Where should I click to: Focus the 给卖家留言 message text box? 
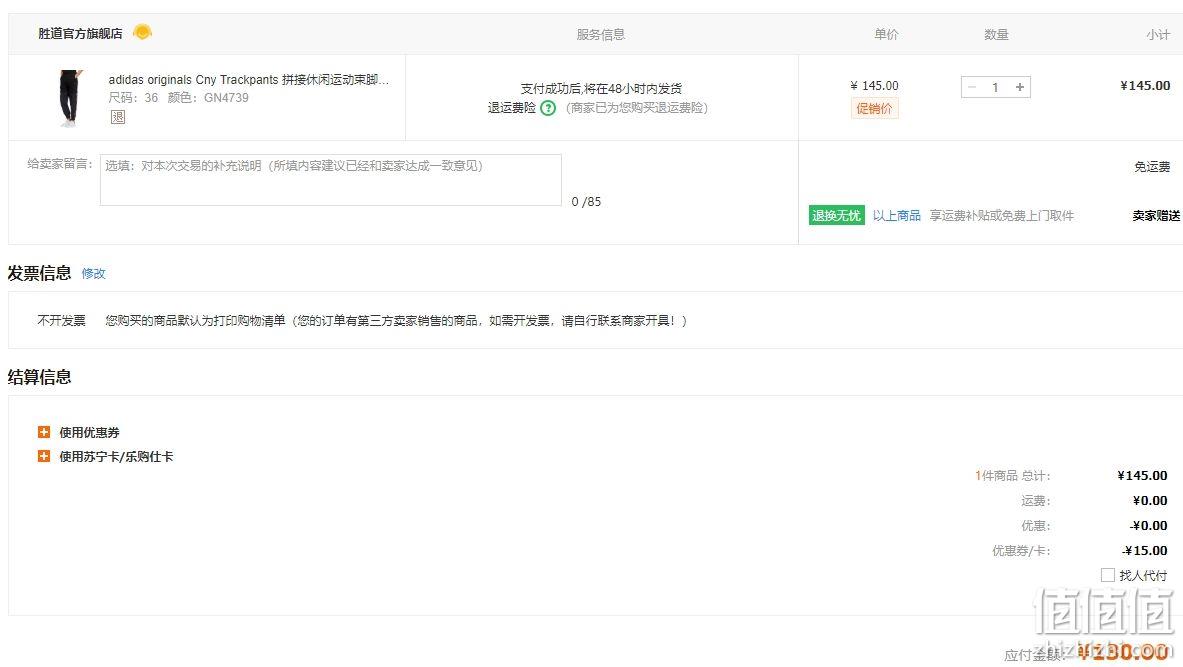tap(330, 180)
